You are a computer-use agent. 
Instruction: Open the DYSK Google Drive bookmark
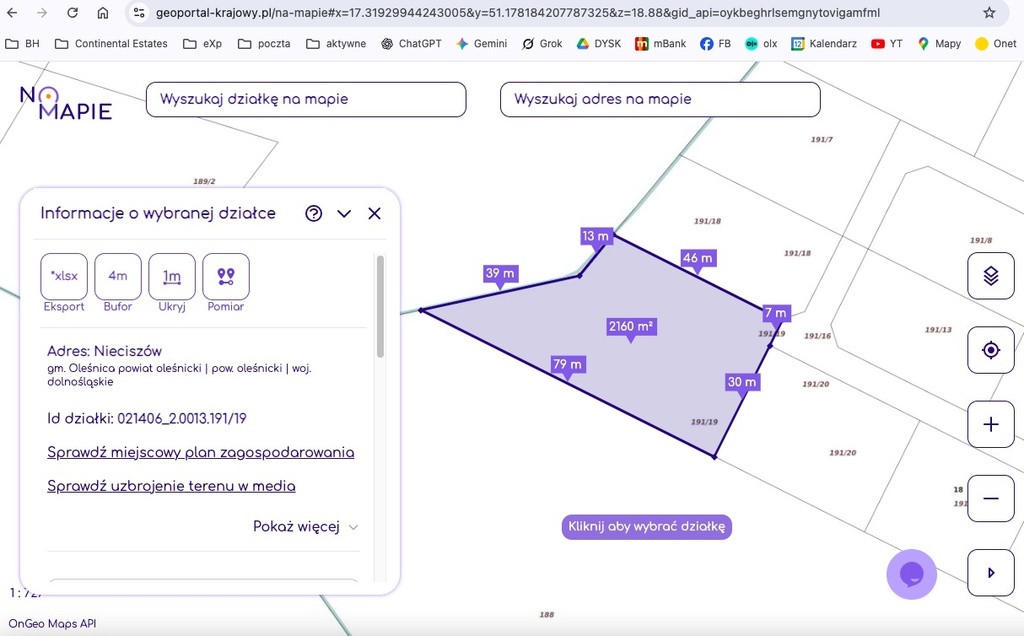point(598,44)
